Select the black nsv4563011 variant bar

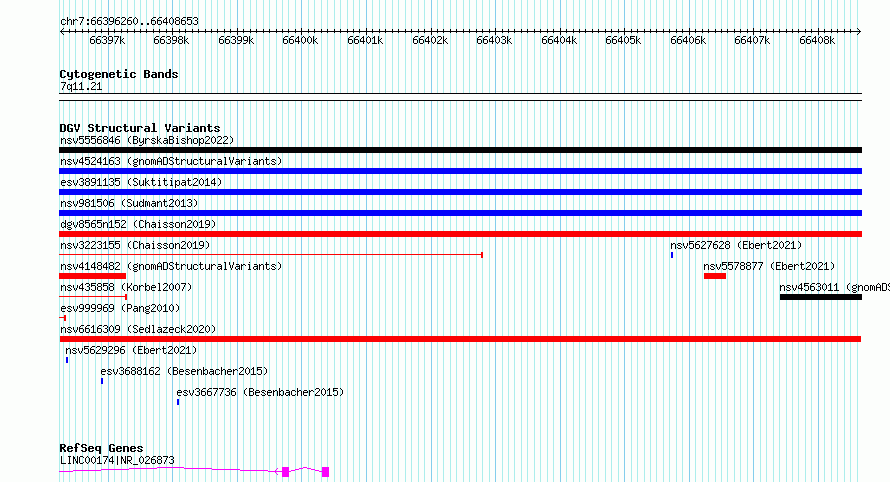pos(821,297)
